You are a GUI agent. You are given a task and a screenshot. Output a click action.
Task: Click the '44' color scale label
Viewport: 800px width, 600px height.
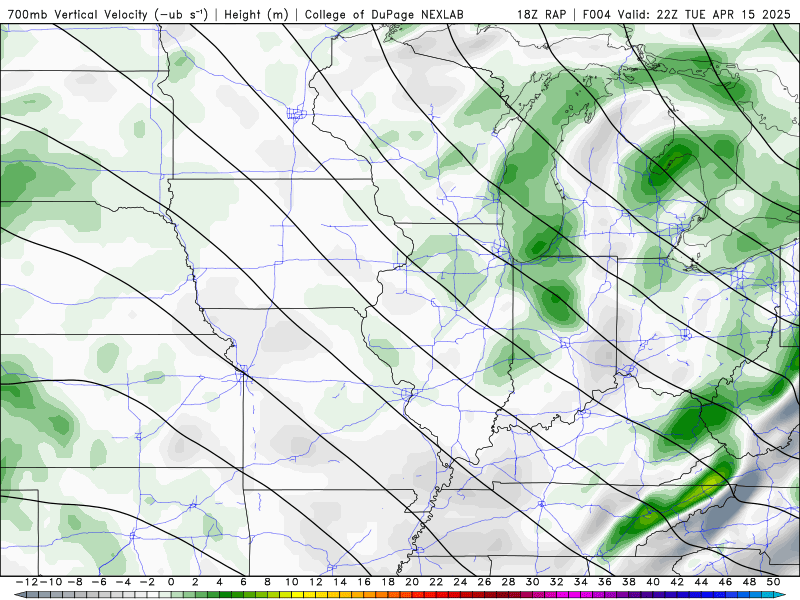(x=701, y=582)
